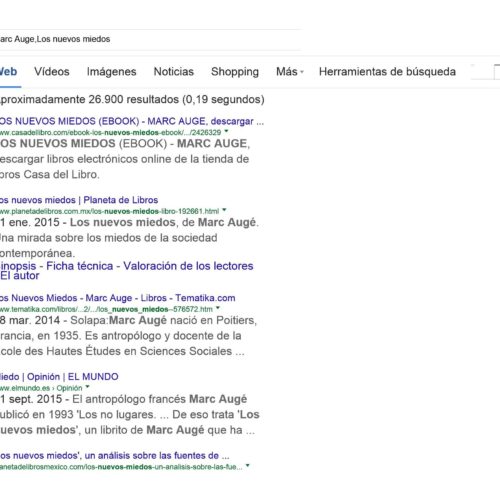Select the Shopping tab

[235, 72]
